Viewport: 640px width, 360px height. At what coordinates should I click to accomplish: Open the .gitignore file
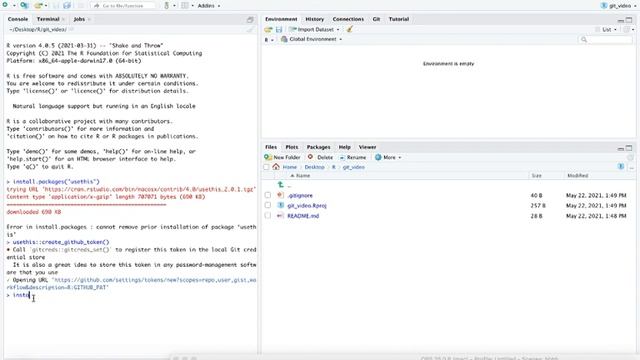pyautogui.click(x=300, y=196)
